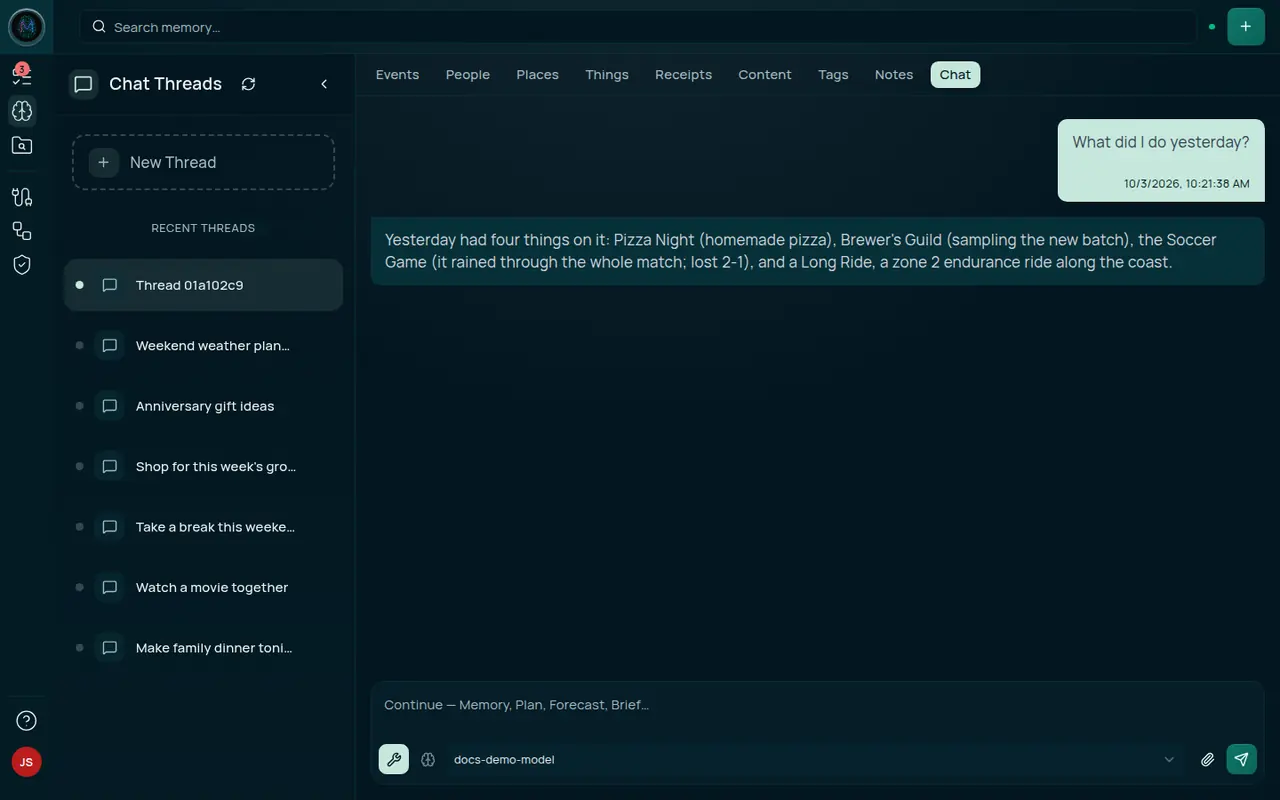Switch to the Tags tab
This screenshot has width=1280, height=800.
[833, 75]
